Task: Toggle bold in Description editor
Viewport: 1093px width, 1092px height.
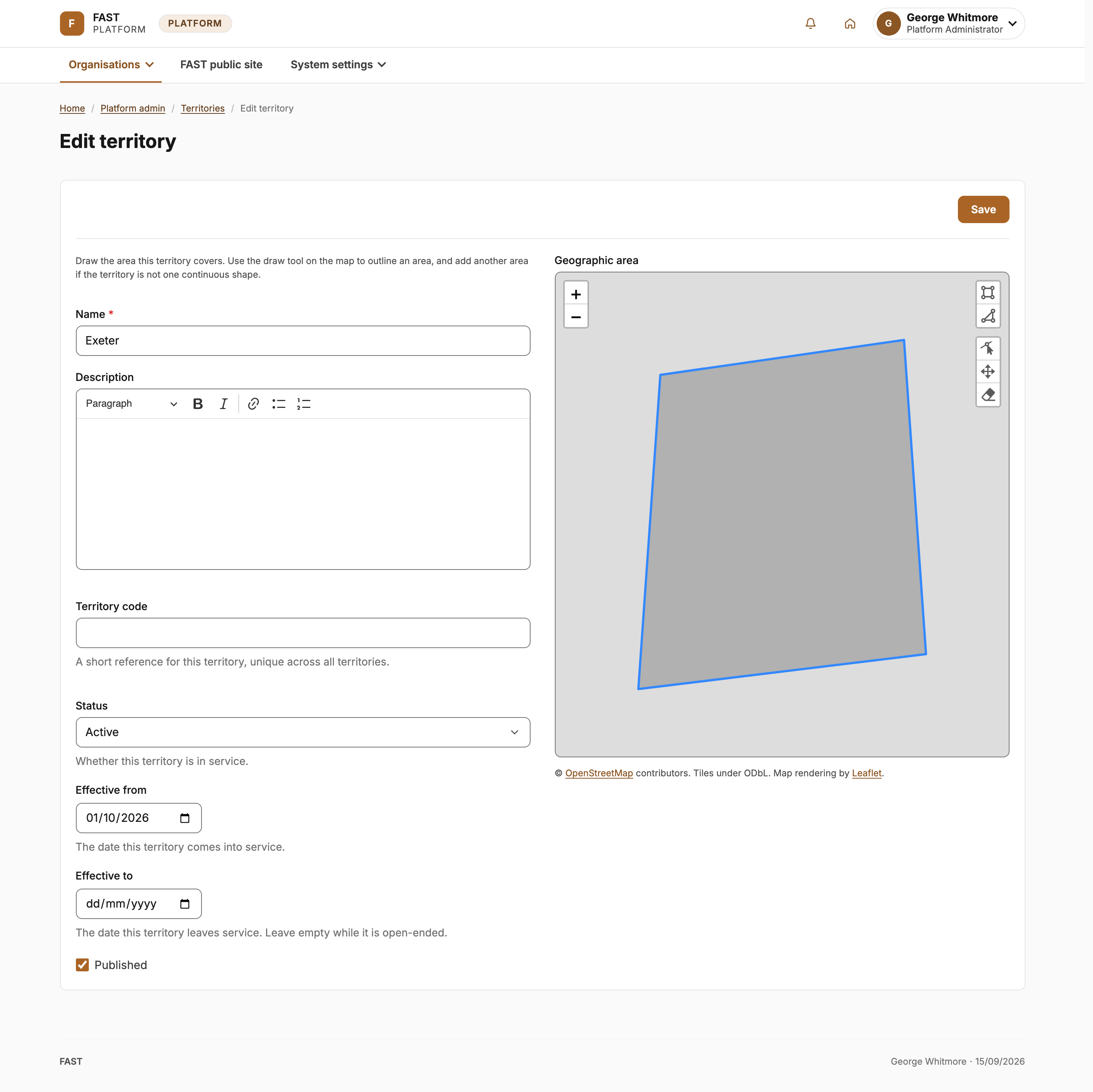Action: [x=197, y=404]
